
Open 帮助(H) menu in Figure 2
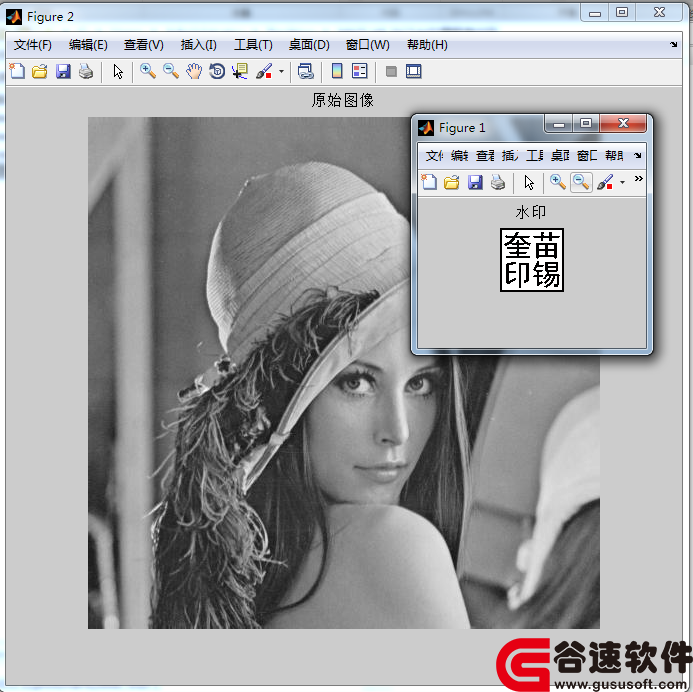(427, 45)
